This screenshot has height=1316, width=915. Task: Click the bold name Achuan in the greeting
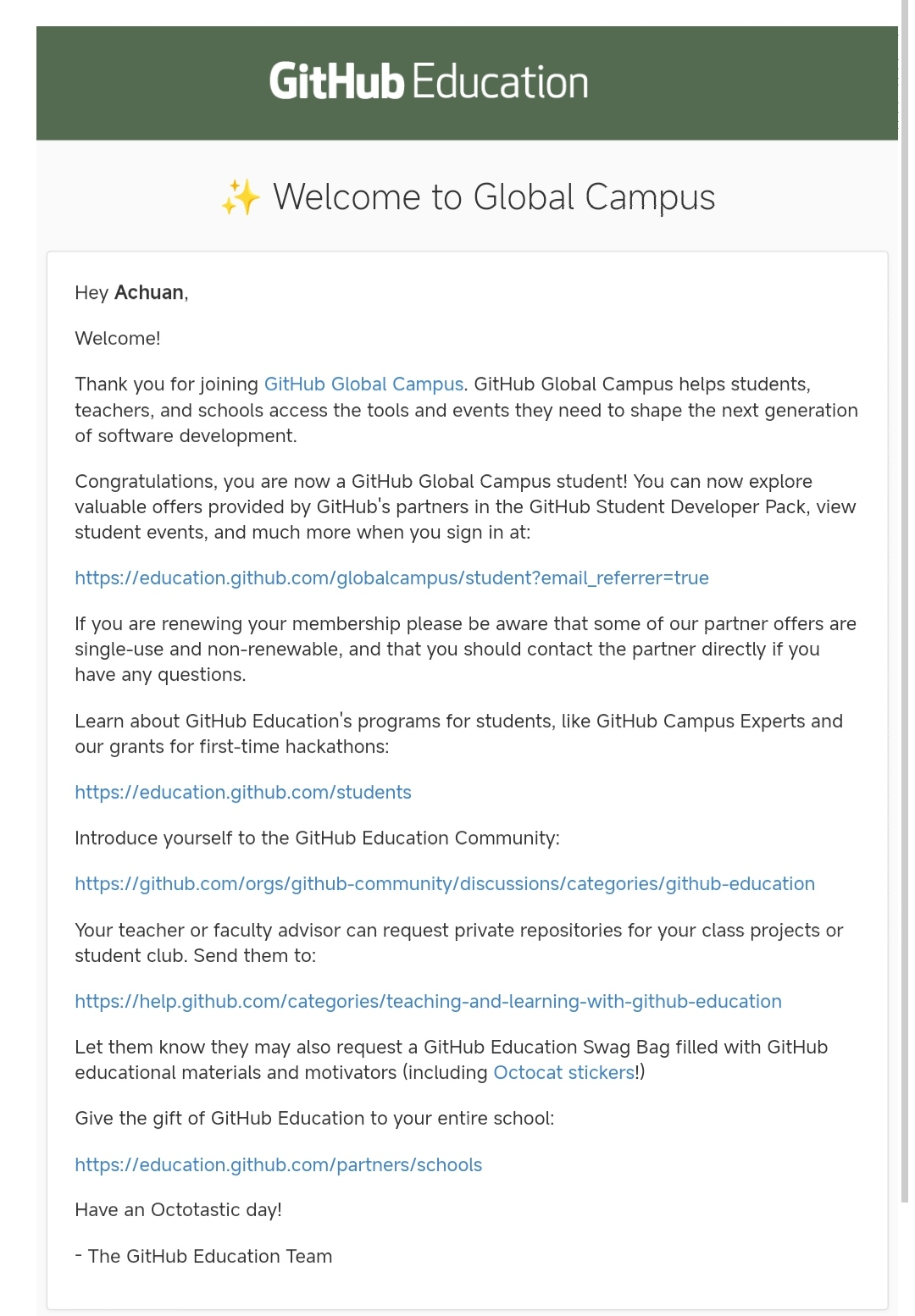click(x=149, y=293)
